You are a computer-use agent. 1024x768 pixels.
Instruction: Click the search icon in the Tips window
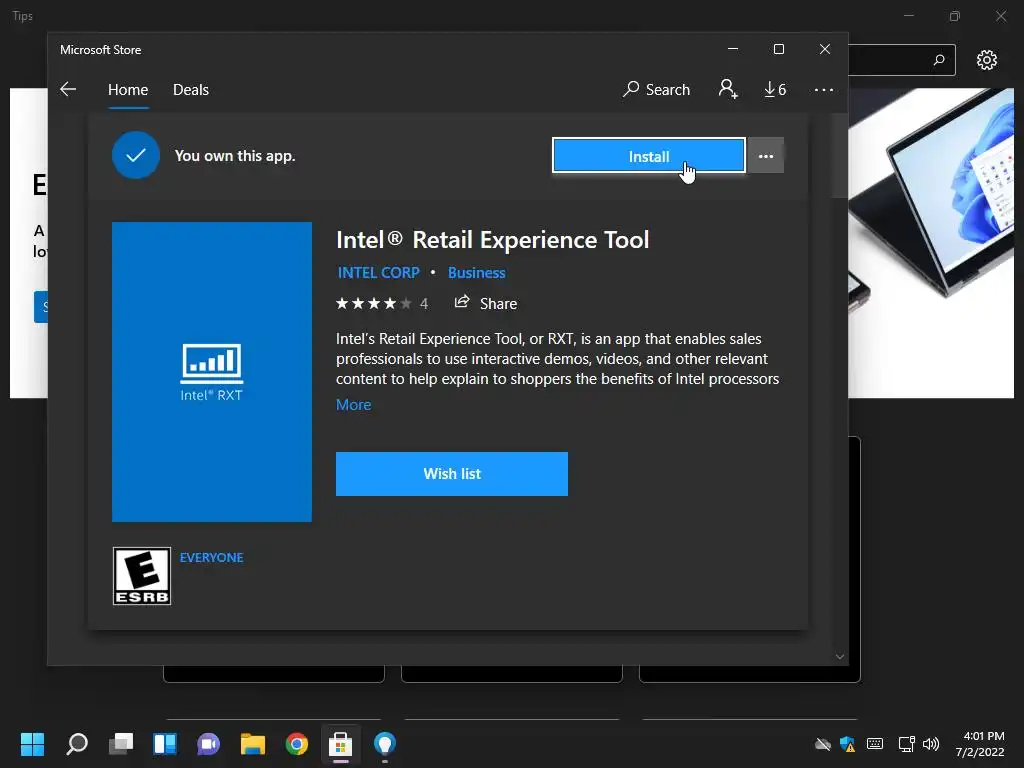(939, 60)
